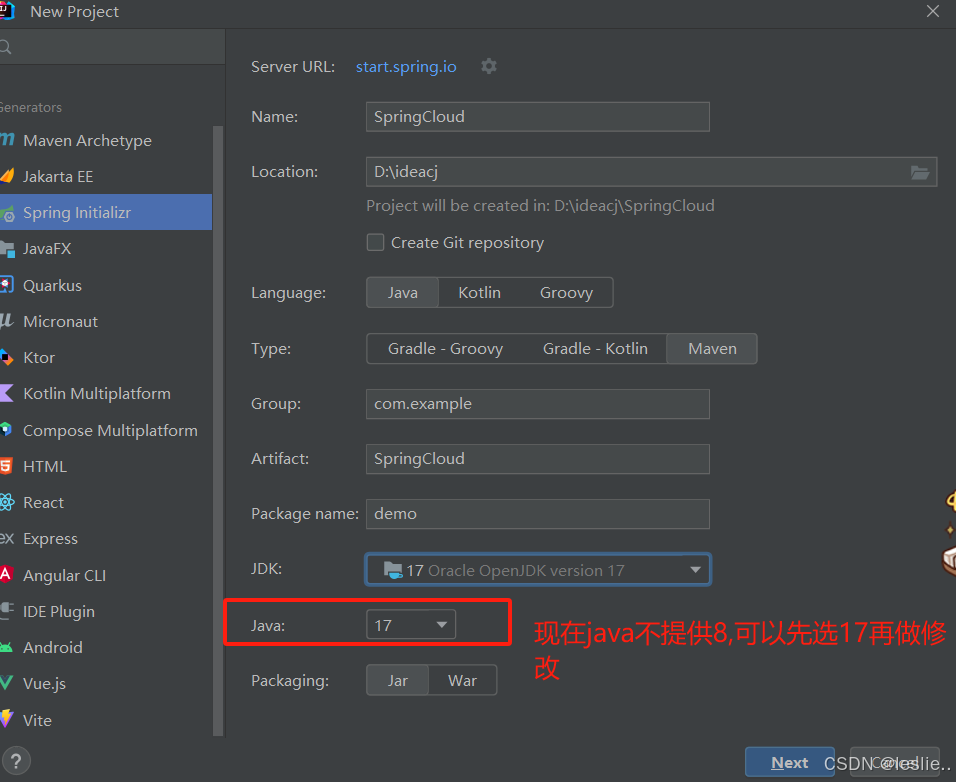
Task: Click the Location path field
Action: [x=651, y=172]
